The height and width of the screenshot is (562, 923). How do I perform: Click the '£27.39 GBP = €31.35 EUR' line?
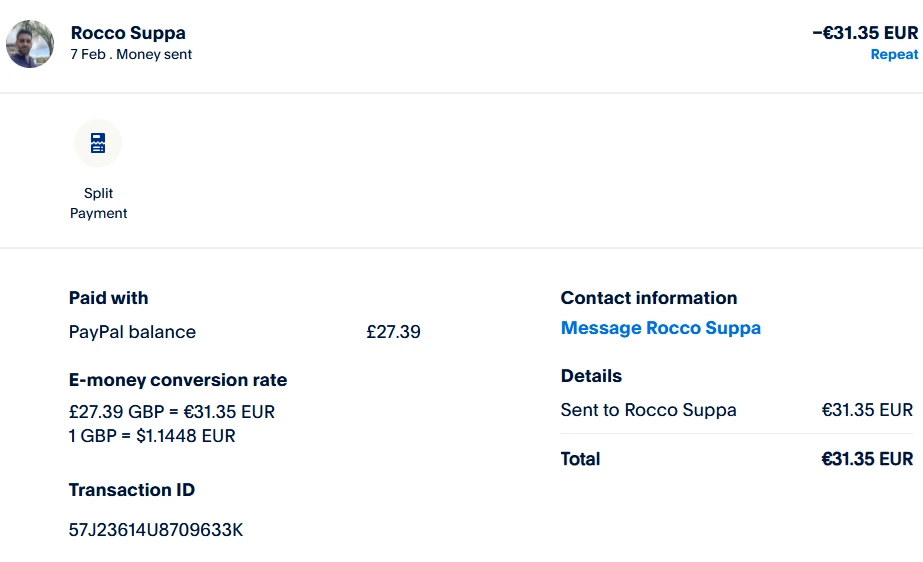pyautogui.click(x=172, y=412)
